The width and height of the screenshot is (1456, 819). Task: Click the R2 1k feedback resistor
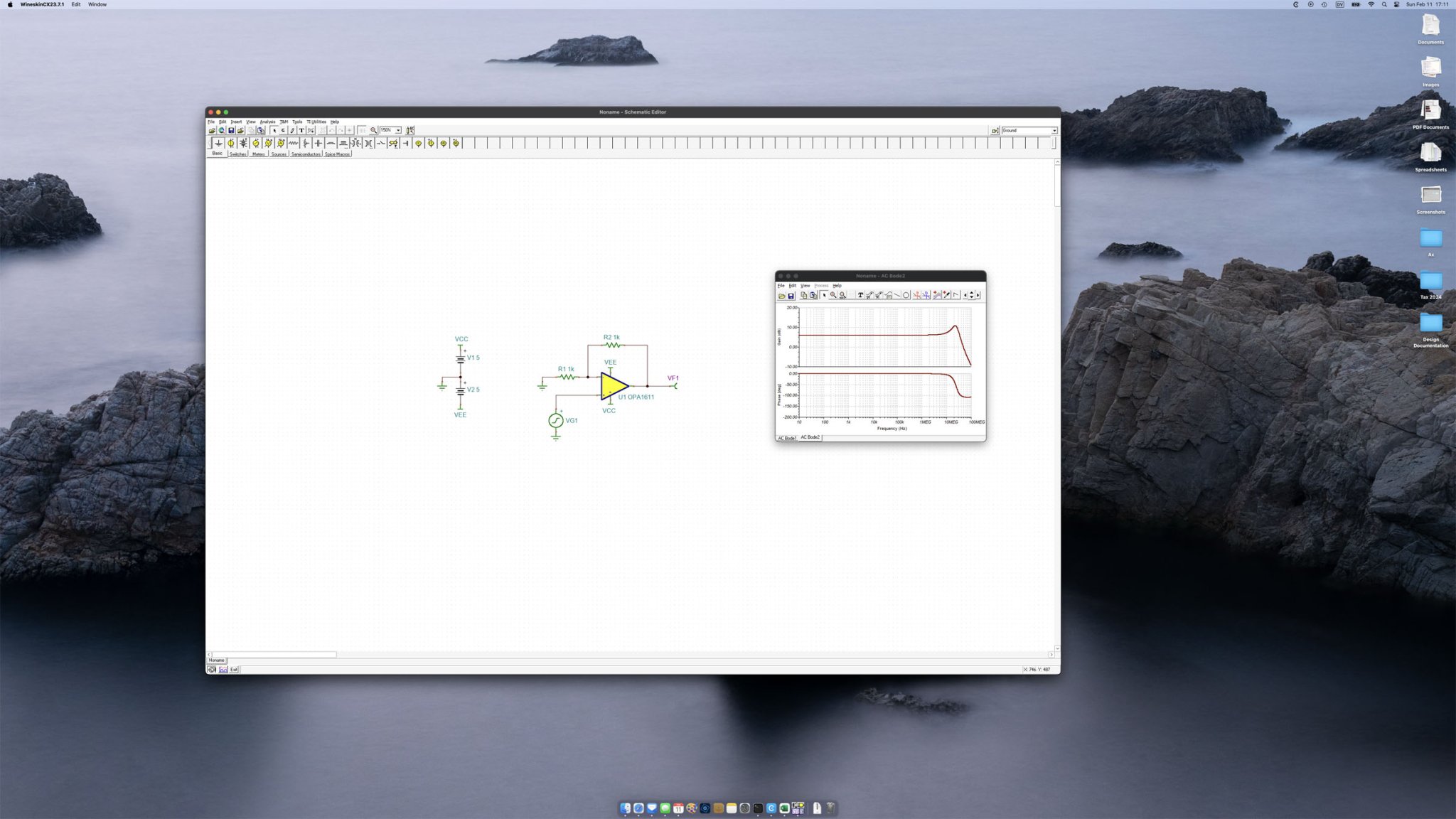[x=612, y=345]
